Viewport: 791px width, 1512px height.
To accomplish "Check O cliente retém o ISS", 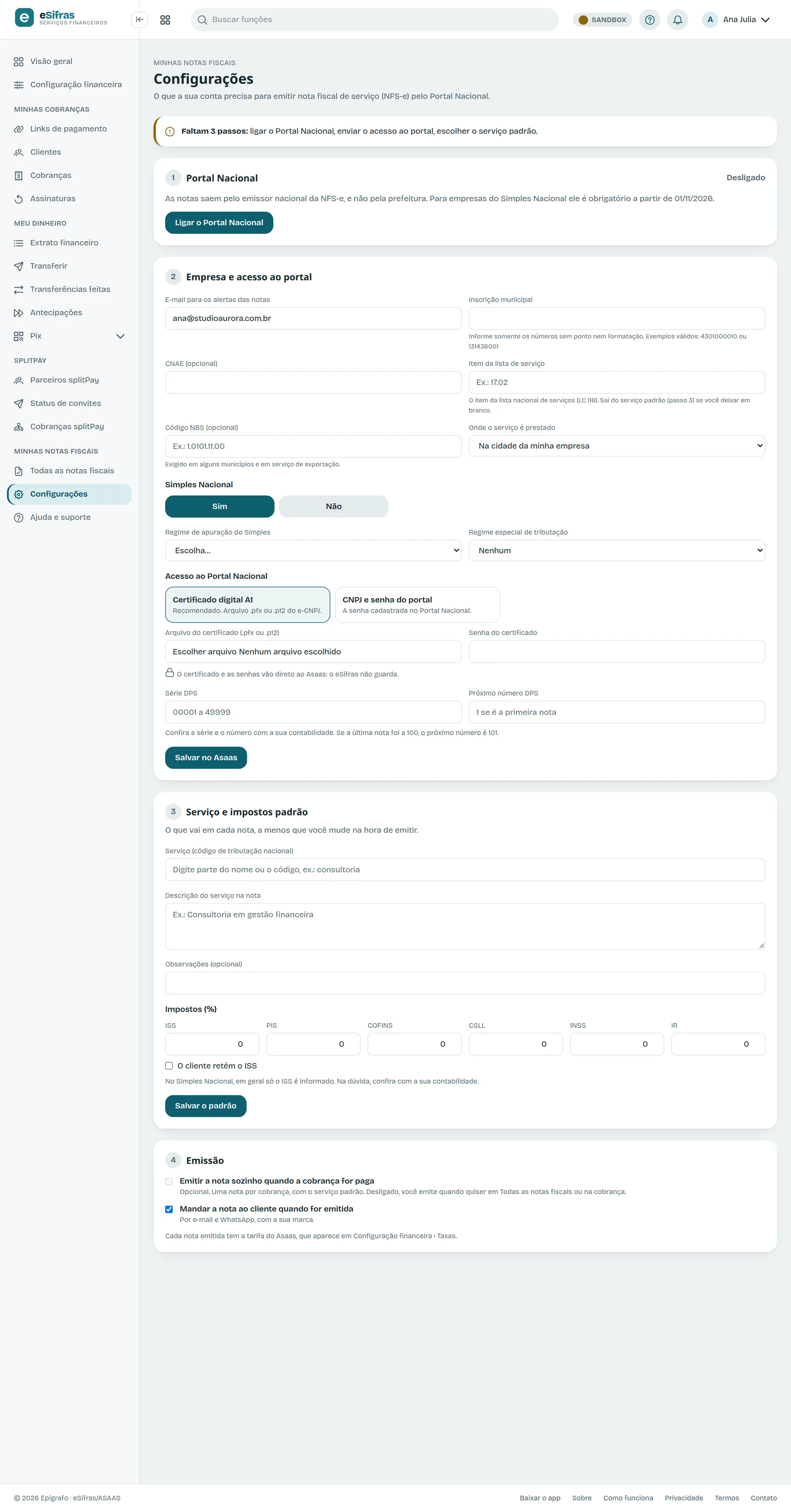I will pyautogui.click(x=169, y=1065).
